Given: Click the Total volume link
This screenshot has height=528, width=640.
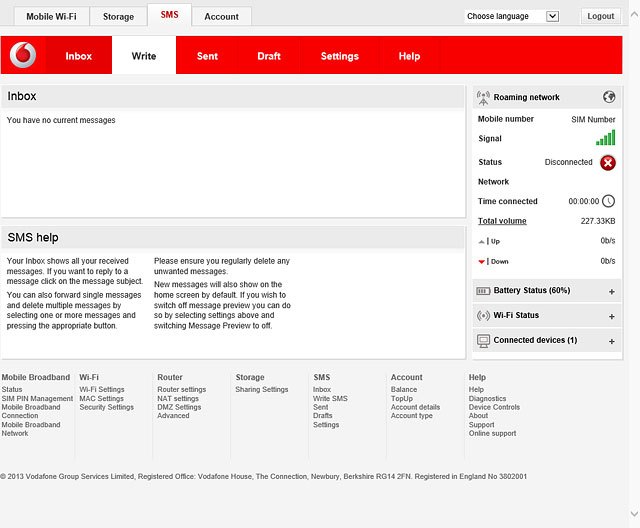Looking at the screenshot, I should (502, 221).
